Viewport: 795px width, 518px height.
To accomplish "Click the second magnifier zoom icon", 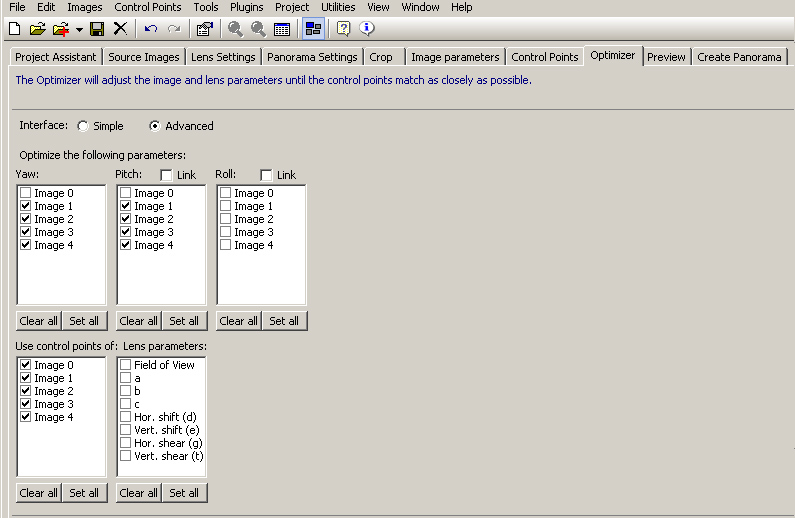I will (258, 28).
